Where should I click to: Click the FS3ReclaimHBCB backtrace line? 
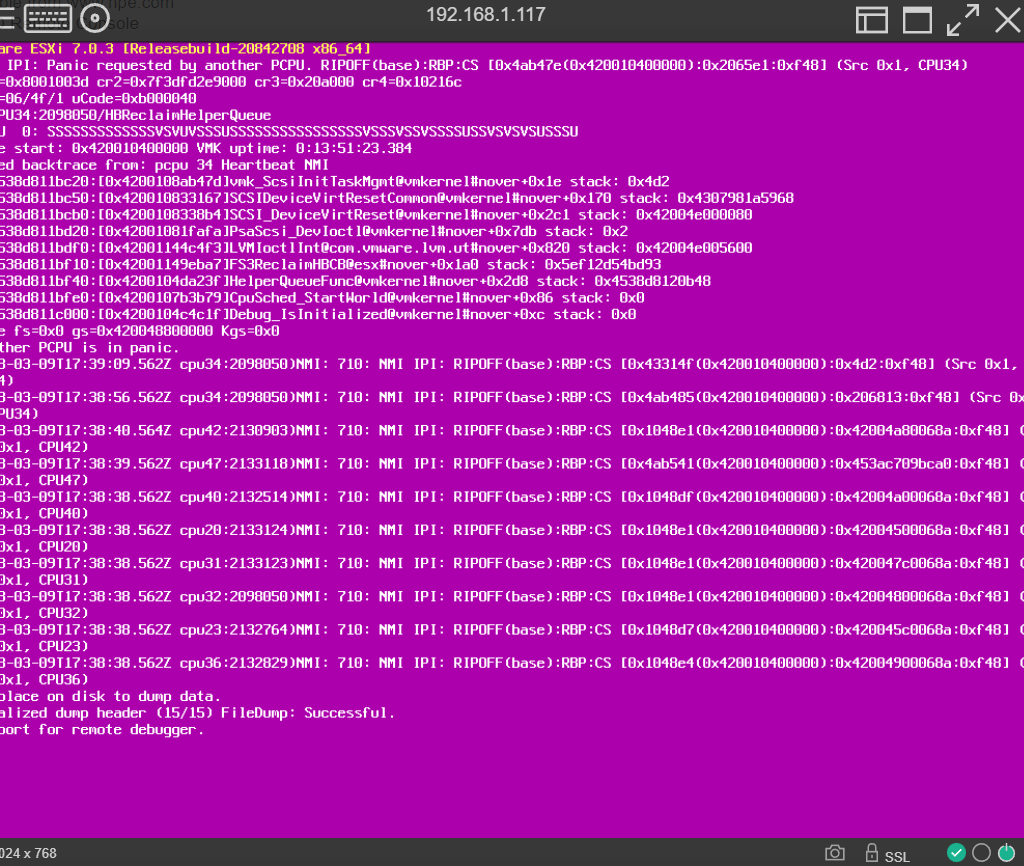[330, 265]
